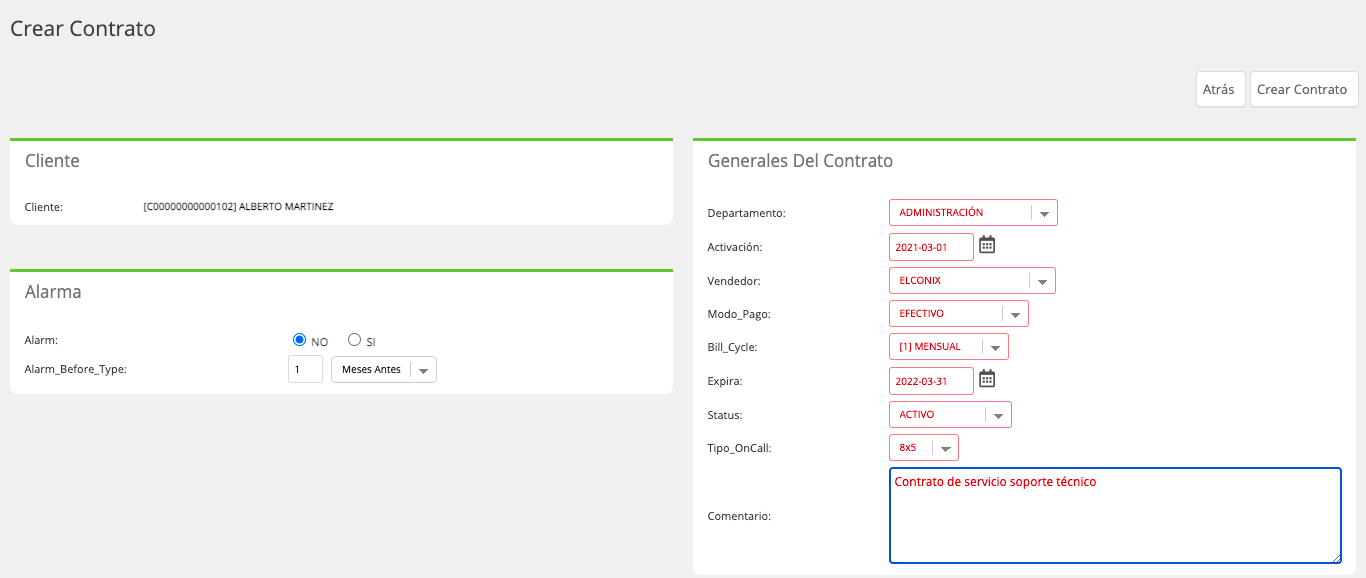The image size is (1366, 578).
Task: Click the Status: field label
Action: click(725, 415)
